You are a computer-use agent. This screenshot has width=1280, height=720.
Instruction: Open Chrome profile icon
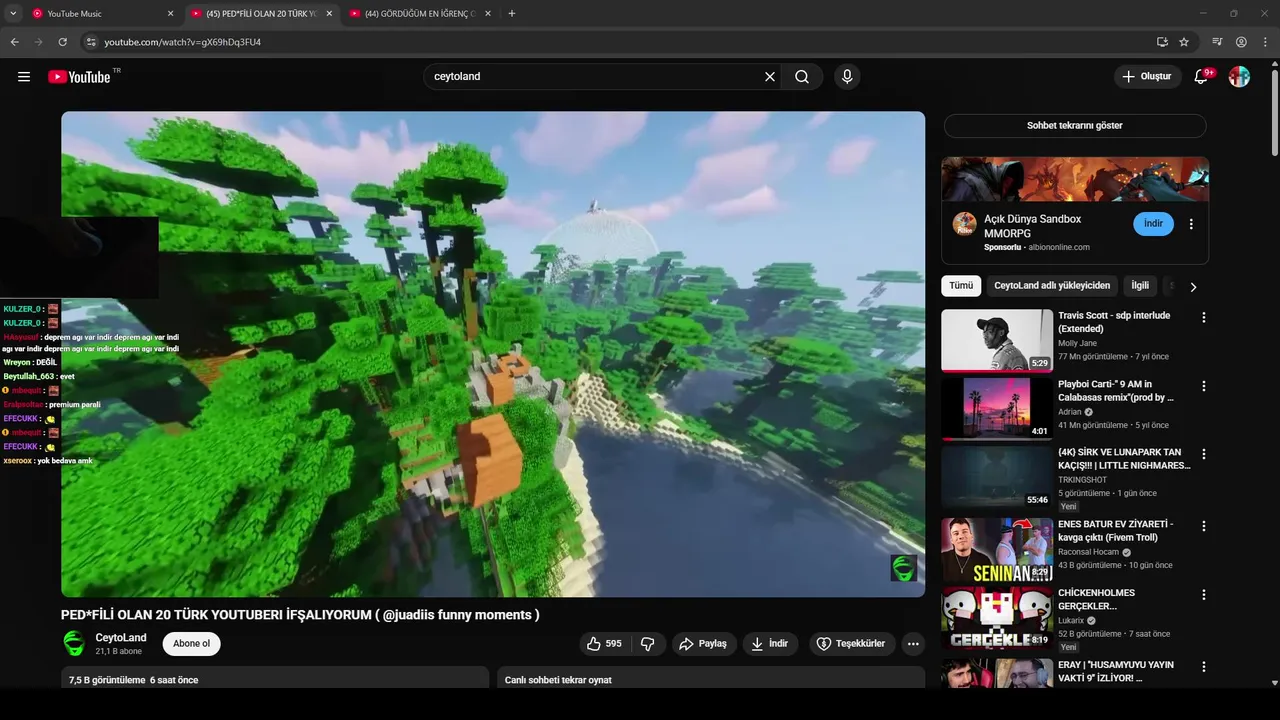tap(1241, 42)
